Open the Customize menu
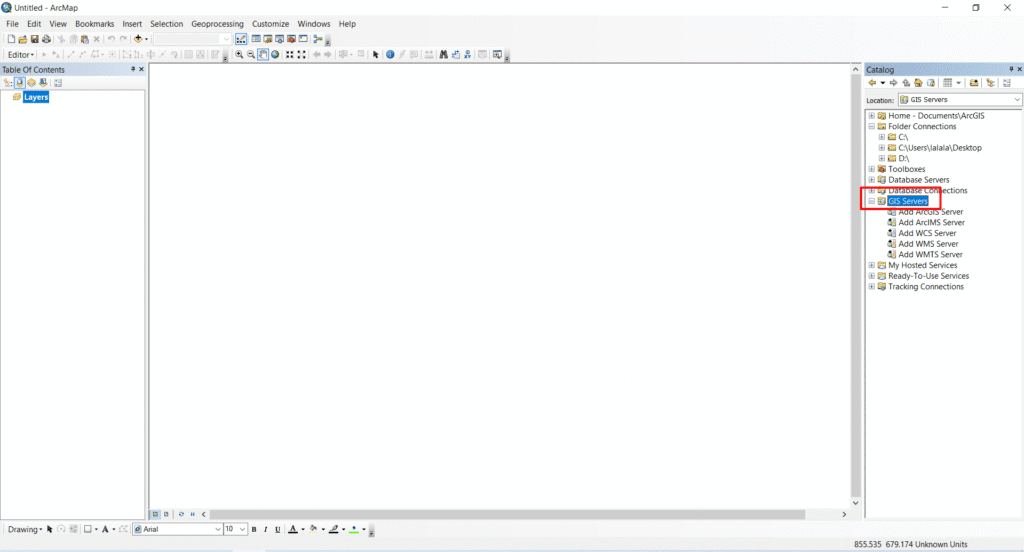Screen dimensions: 1024x552 coord(270,24)
